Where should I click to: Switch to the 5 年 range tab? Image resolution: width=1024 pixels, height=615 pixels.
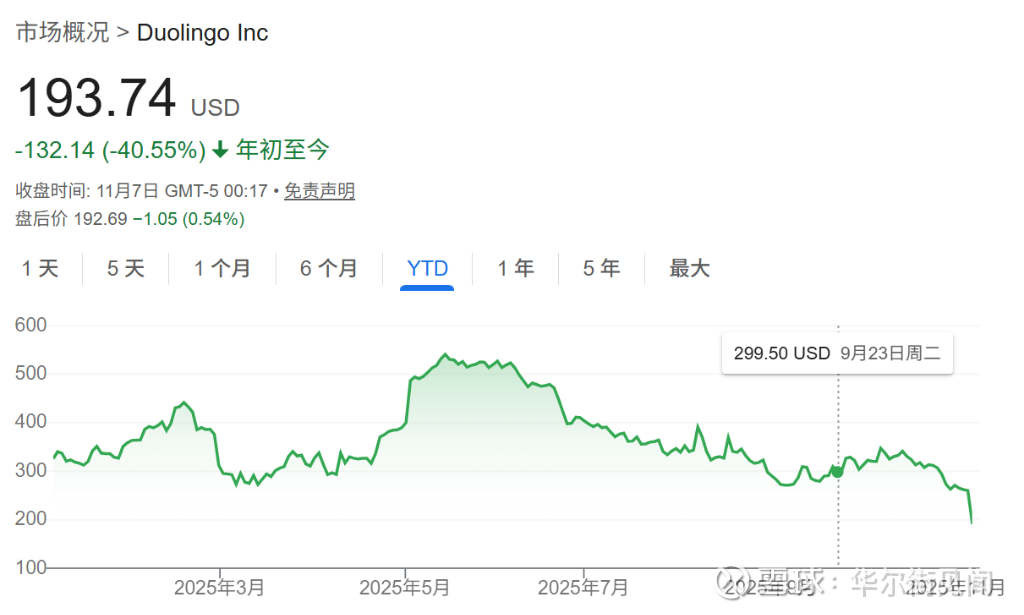tap(602, 268)
